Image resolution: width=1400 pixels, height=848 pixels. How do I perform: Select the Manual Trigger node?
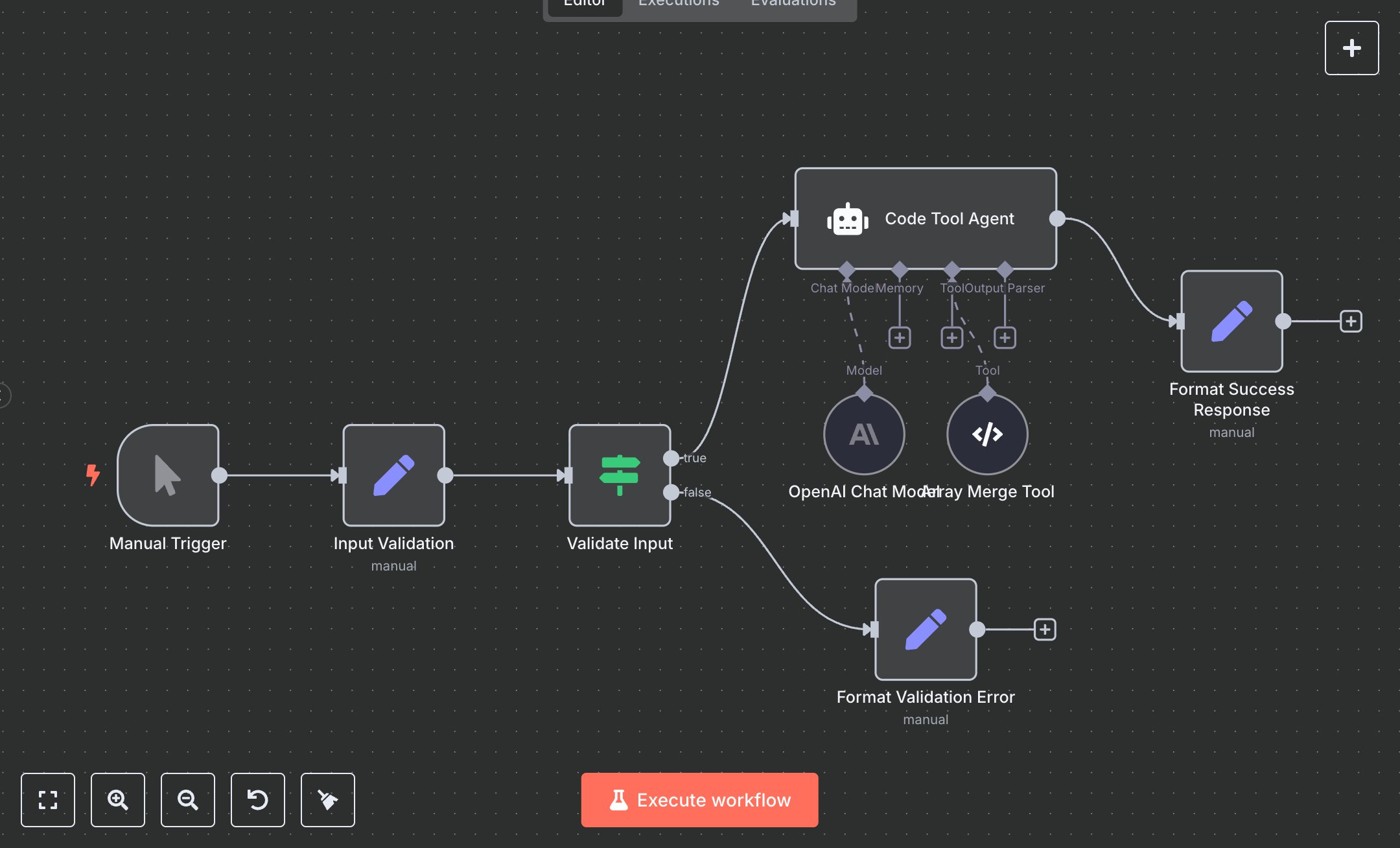coord(167,477)
